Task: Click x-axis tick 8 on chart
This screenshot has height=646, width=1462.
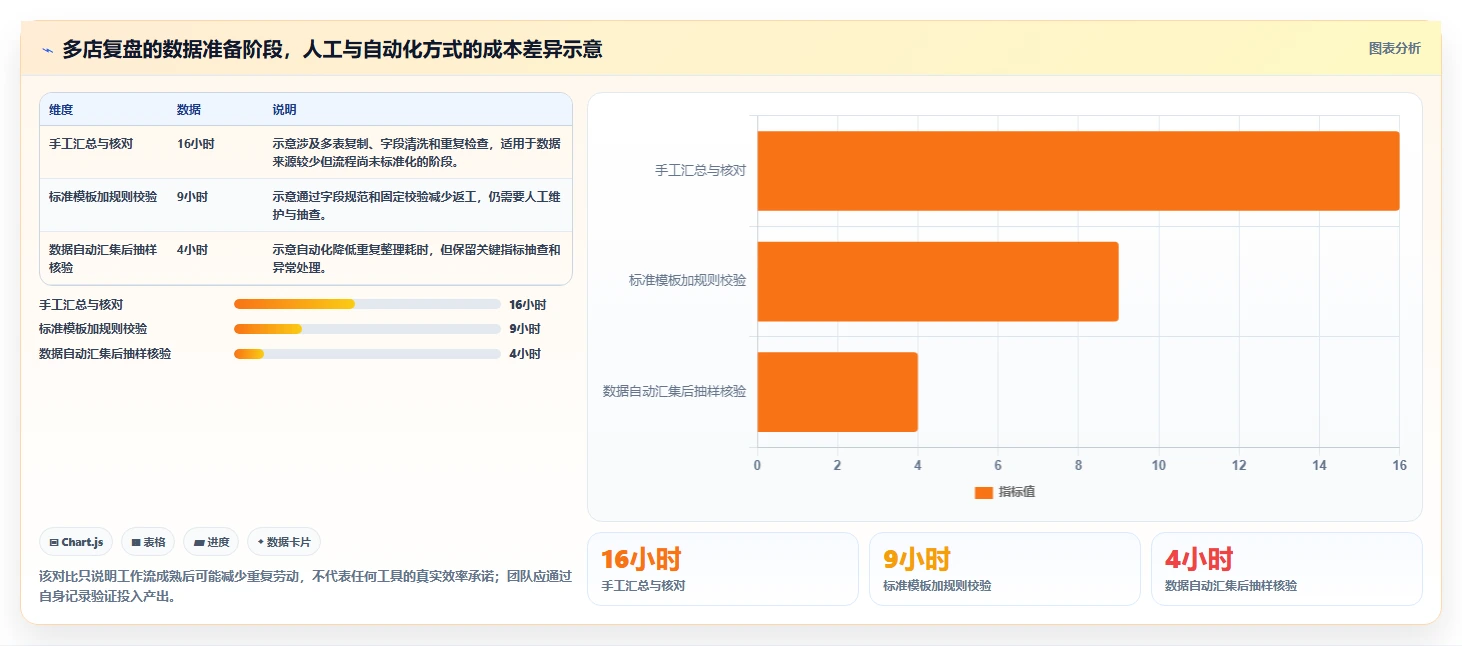Action: click(1078, 466)
